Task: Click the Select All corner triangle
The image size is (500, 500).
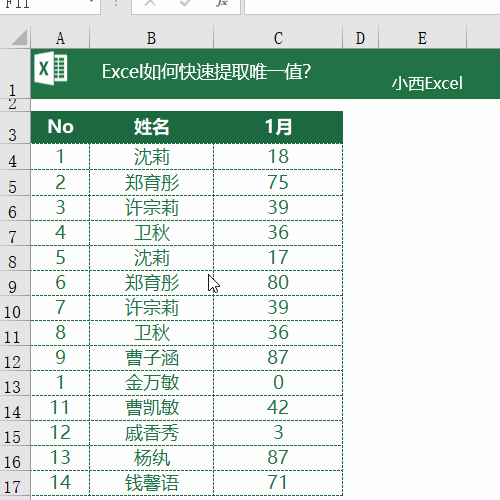Action: point(19,37)
